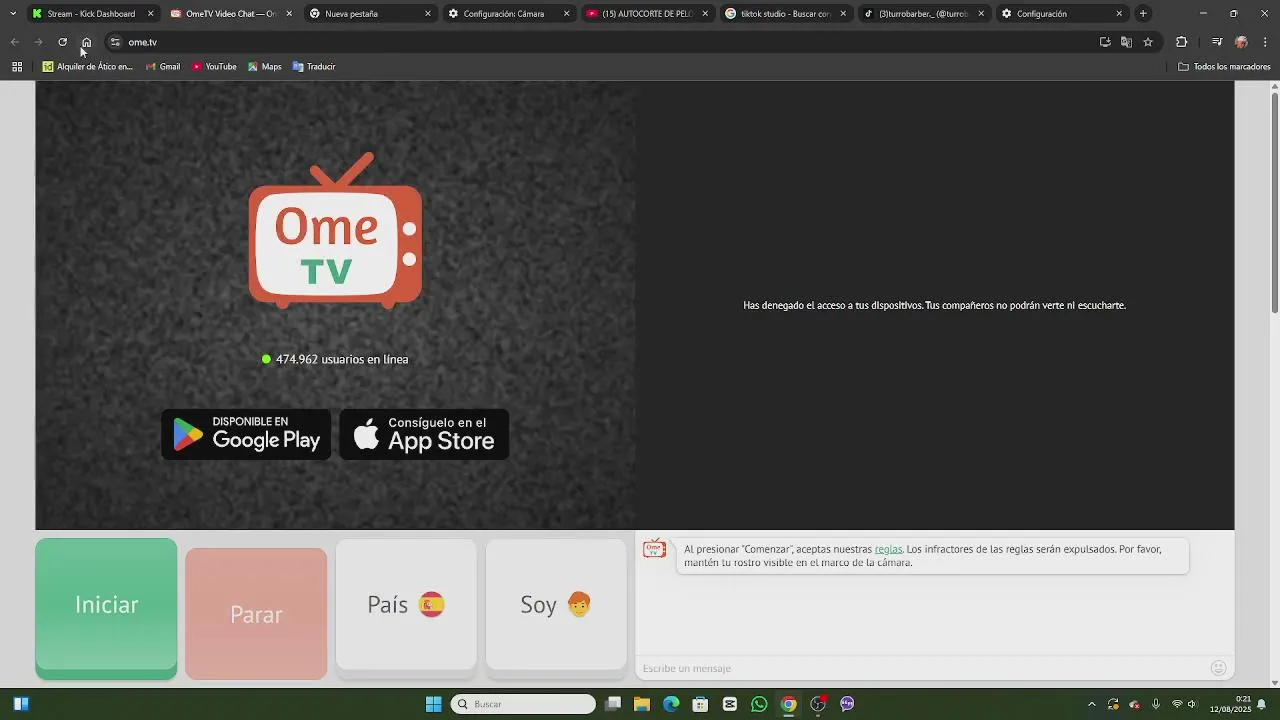Close the Nueva pestaña tab
1280x720 pixels.
[x=428, y=14]
